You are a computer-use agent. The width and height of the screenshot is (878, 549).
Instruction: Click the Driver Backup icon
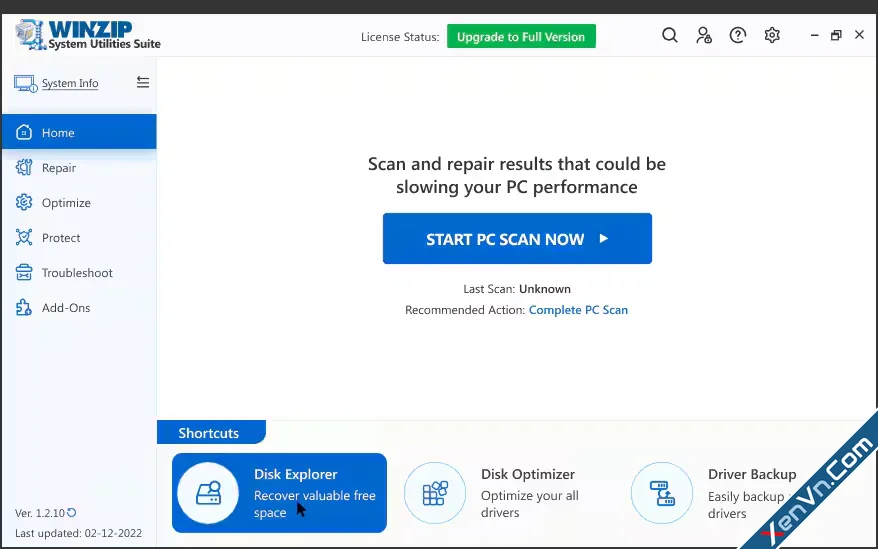point(662,493)
